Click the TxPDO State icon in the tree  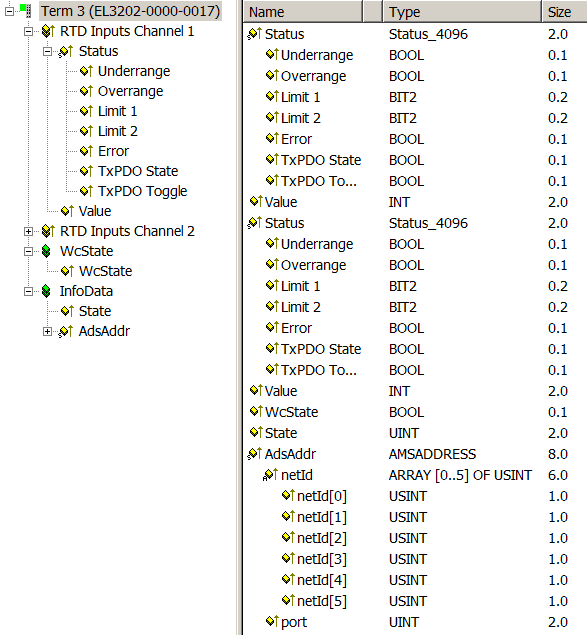[x=86, y=171]
